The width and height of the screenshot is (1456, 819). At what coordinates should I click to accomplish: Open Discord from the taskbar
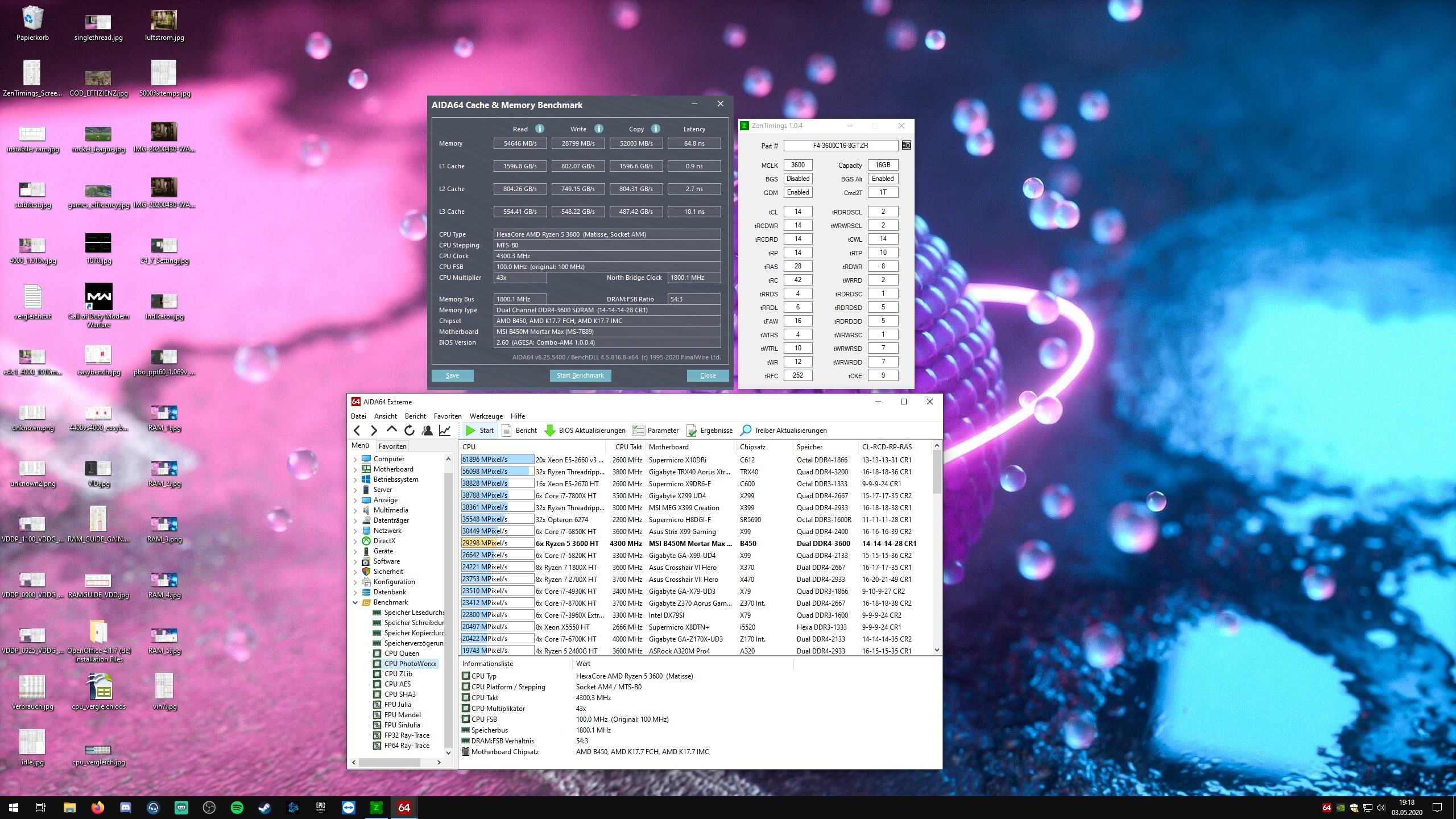click(x=125, y=808)
